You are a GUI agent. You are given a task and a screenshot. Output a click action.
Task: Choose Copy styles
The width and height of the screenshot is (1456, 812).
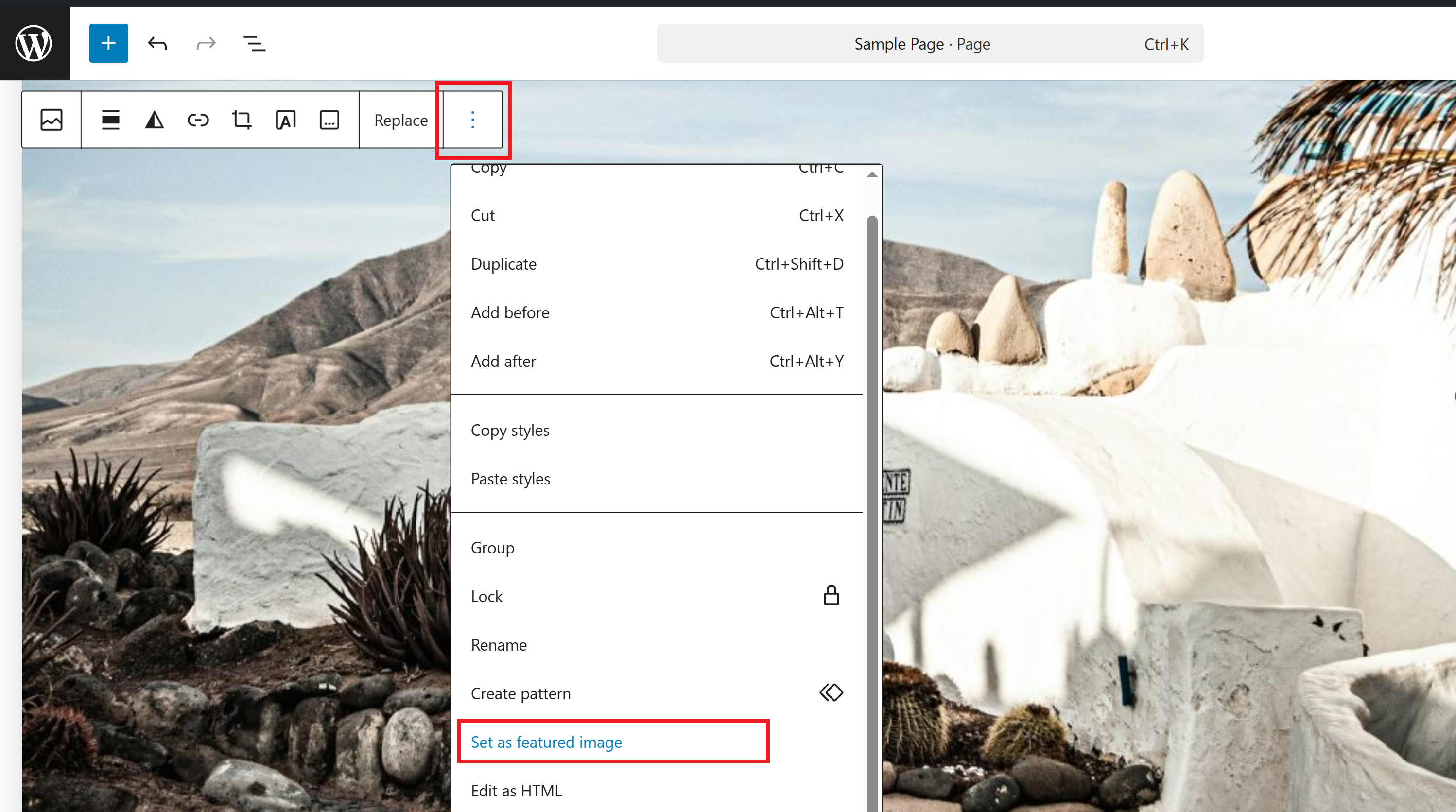click(657, 430)
